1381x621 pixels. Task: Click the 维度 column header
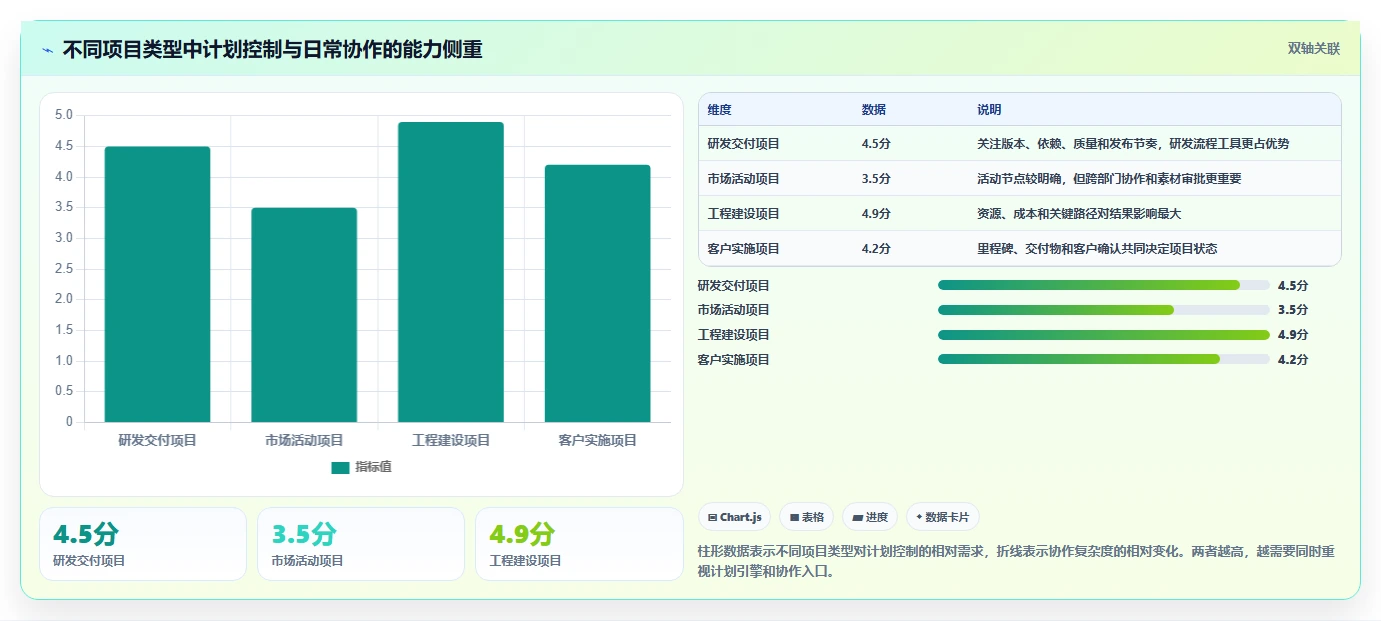[720, 110]
